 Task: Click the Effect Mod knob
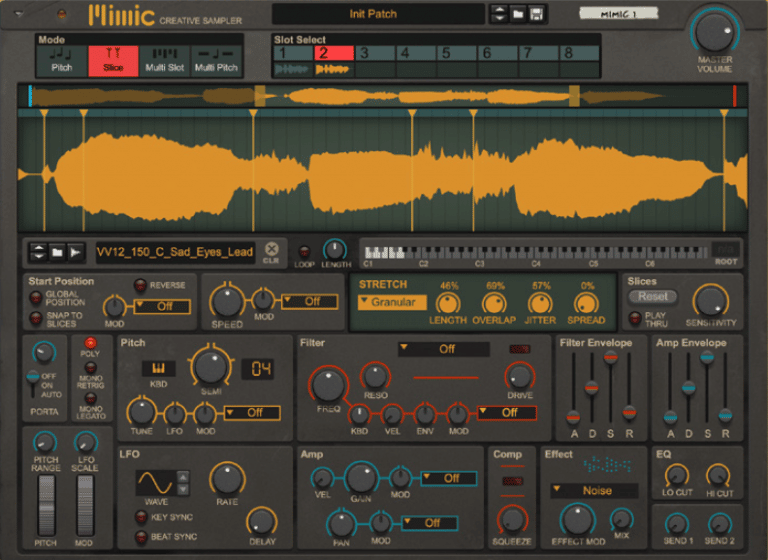(x=577, y=519)
